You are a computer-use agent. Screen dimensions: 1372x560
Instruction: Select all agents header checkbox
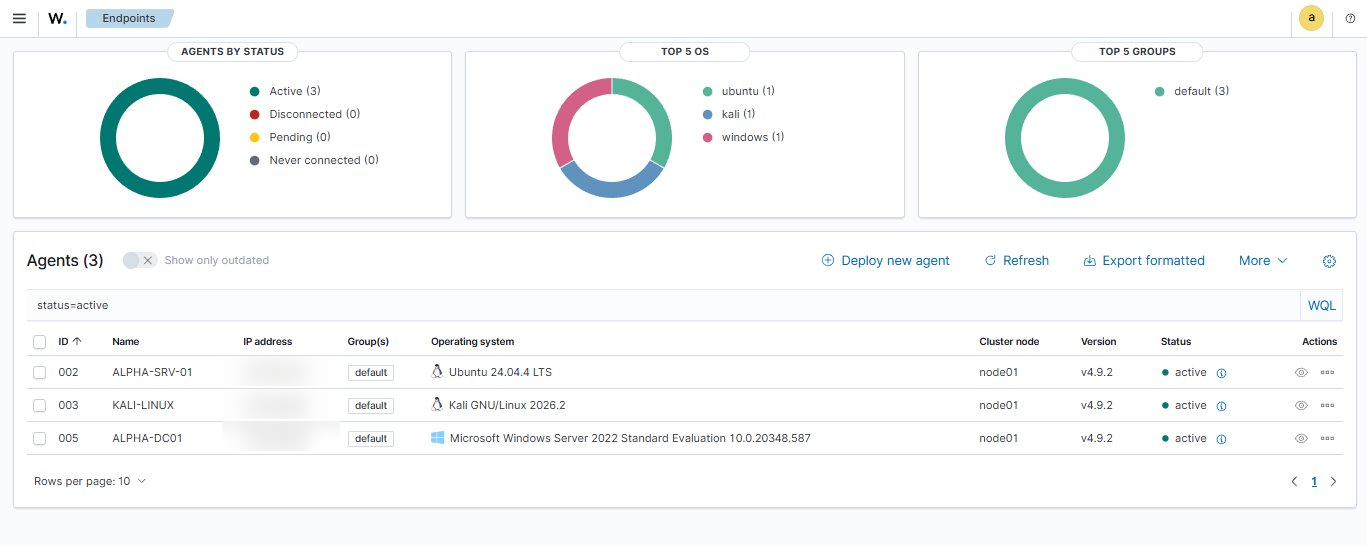[39, 341]
